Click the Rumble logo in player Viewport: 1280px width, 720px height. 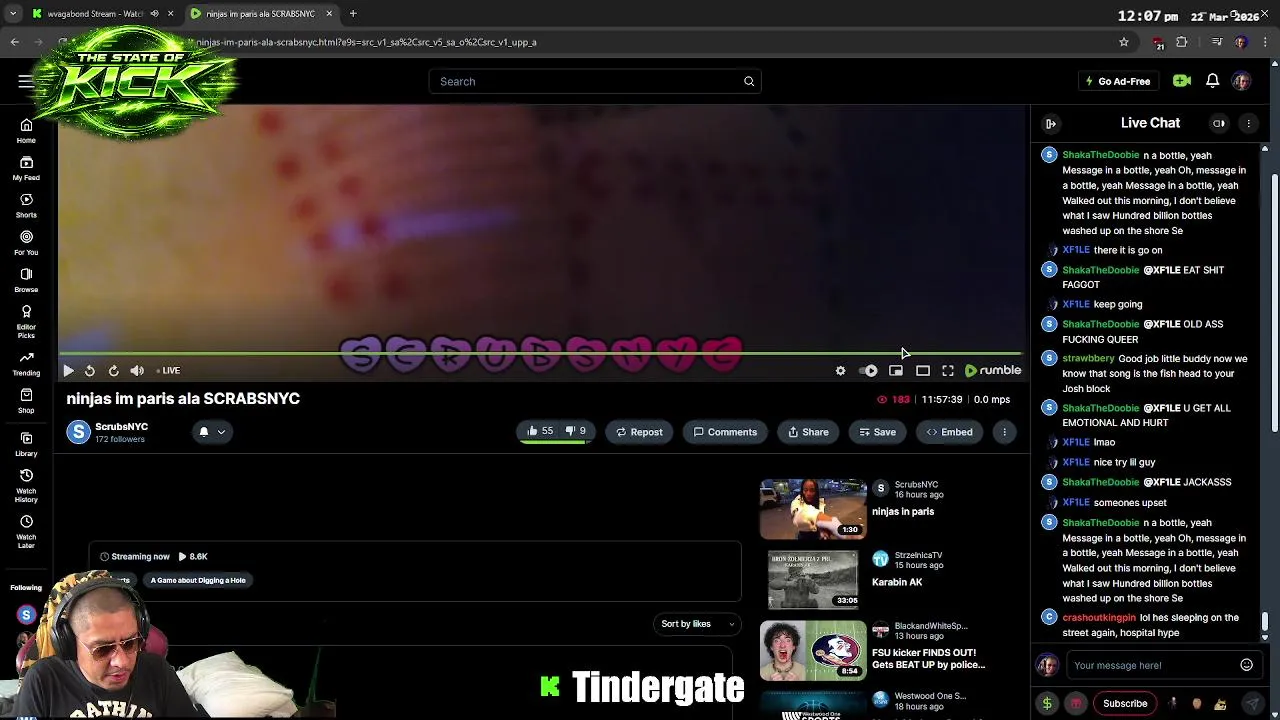click(993, 370)
